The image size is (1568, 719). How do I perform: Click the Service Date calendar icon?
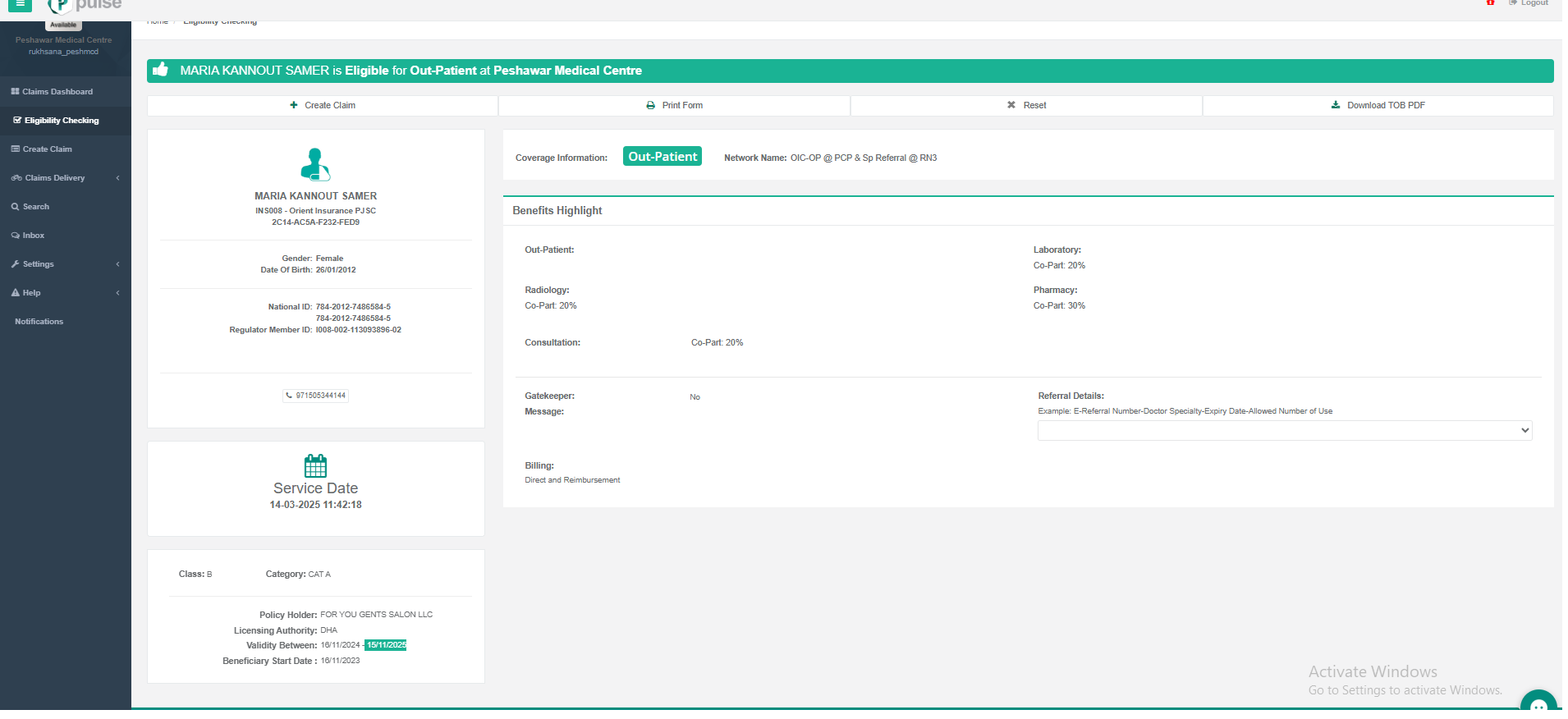[315, 466]
